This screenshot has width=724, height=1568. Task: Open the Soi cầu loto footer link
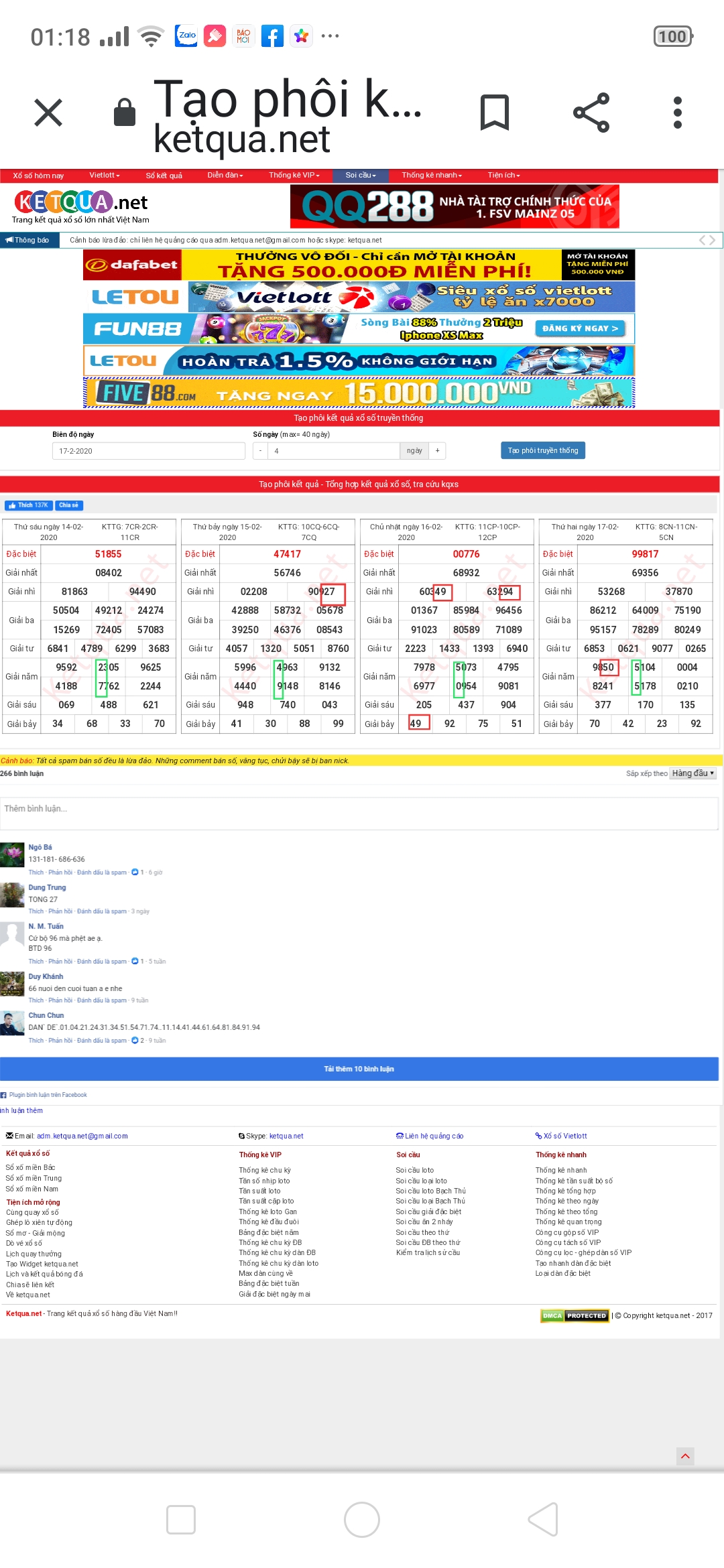pos(414,1170)
